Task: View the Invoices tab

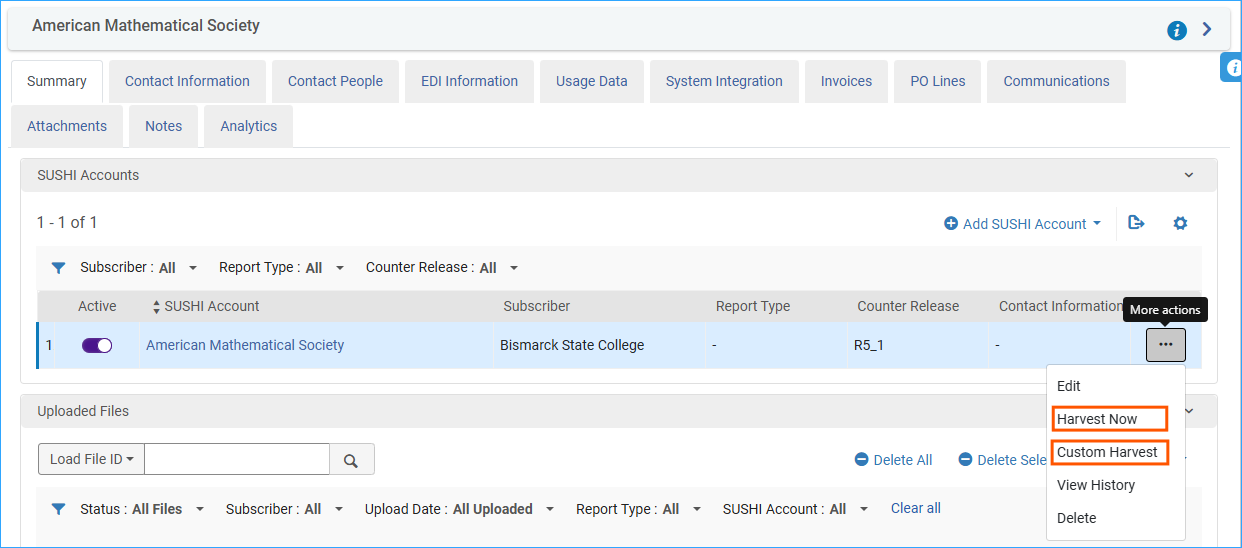Action: tap(846, 81)
